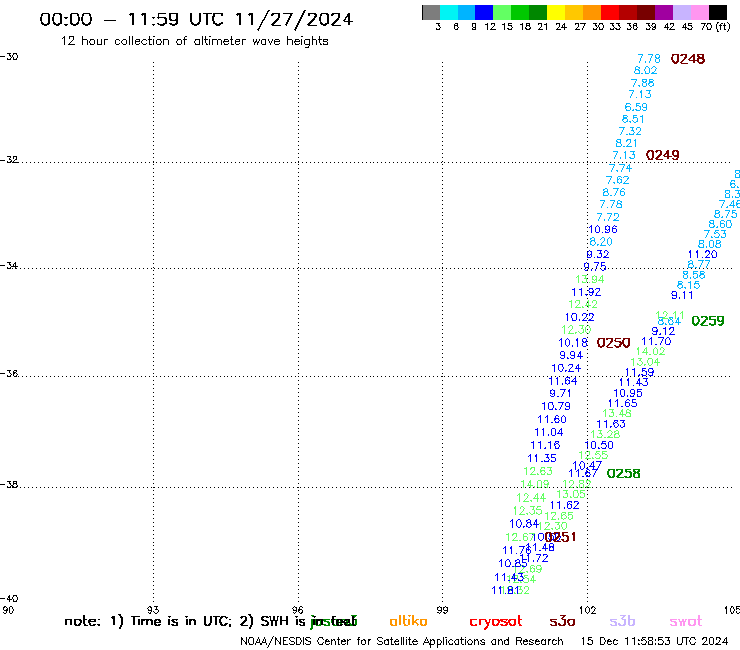Image resolution: width=740 pixels, height=650 pixels.
Task: Click the 'note: 1) Time is in UTC' text
Action: (148, 621)
